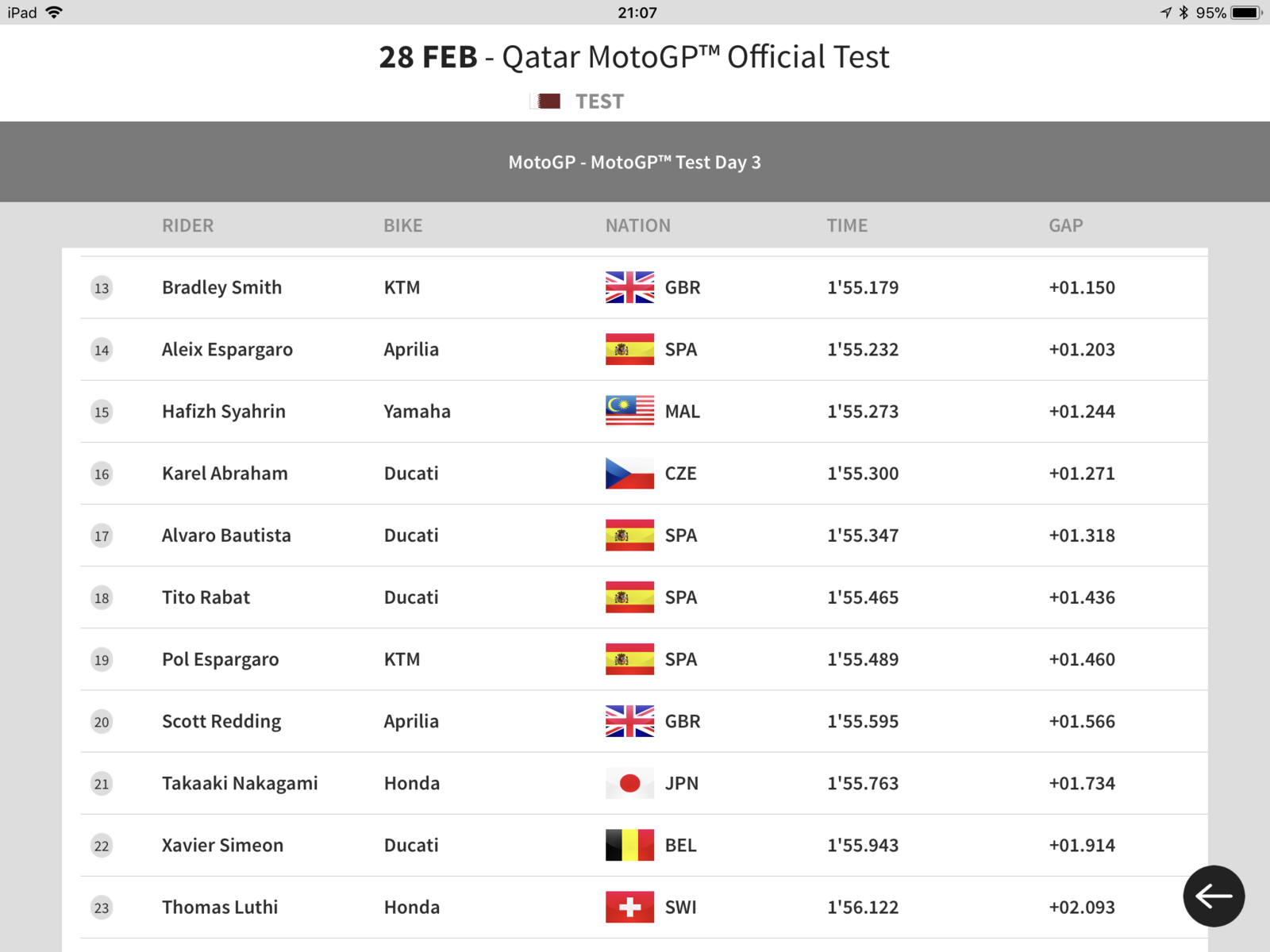The width and height of the screenshot is (1270, 952).
Task: Click Japan's flag for Takaaki Nakagami
Action: (x=629, y=783)
